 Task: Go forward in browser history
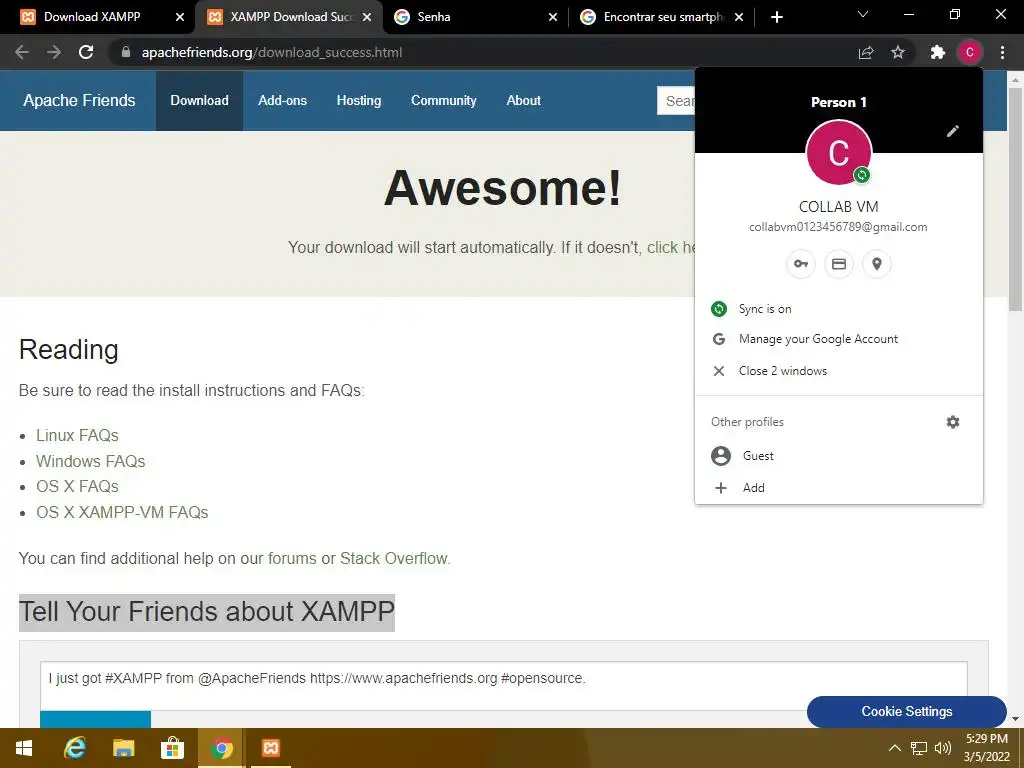[54, 52]
